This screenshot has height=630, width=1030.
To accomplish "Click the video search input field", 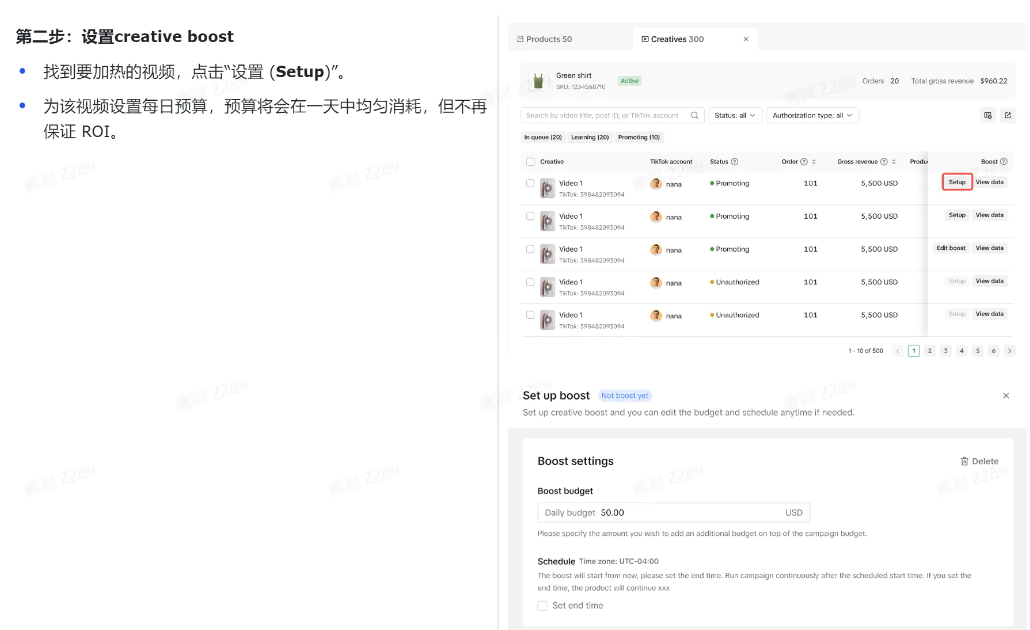I will coord(612,116).
